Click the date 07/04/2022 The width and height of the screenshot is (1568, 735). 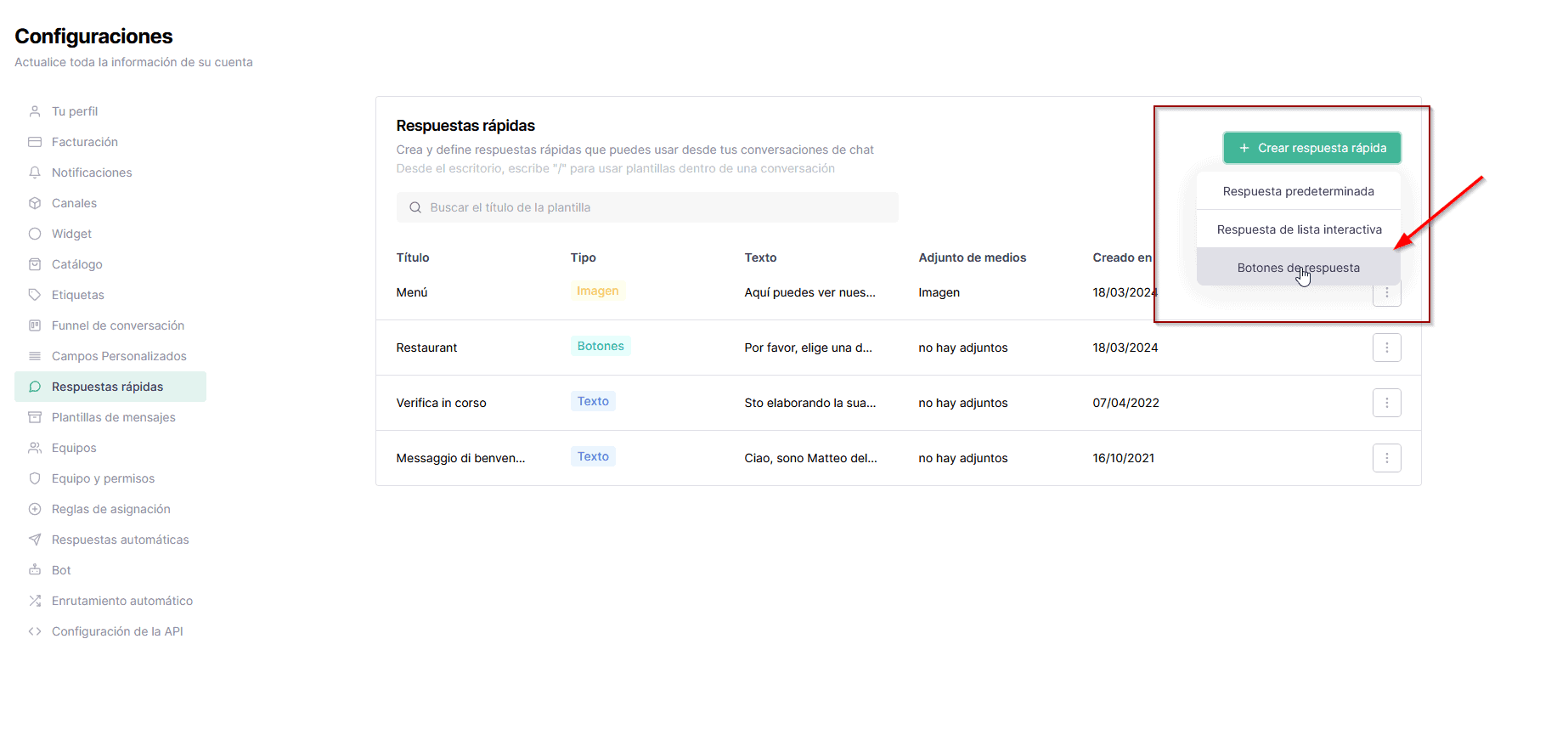point(1125,403)
